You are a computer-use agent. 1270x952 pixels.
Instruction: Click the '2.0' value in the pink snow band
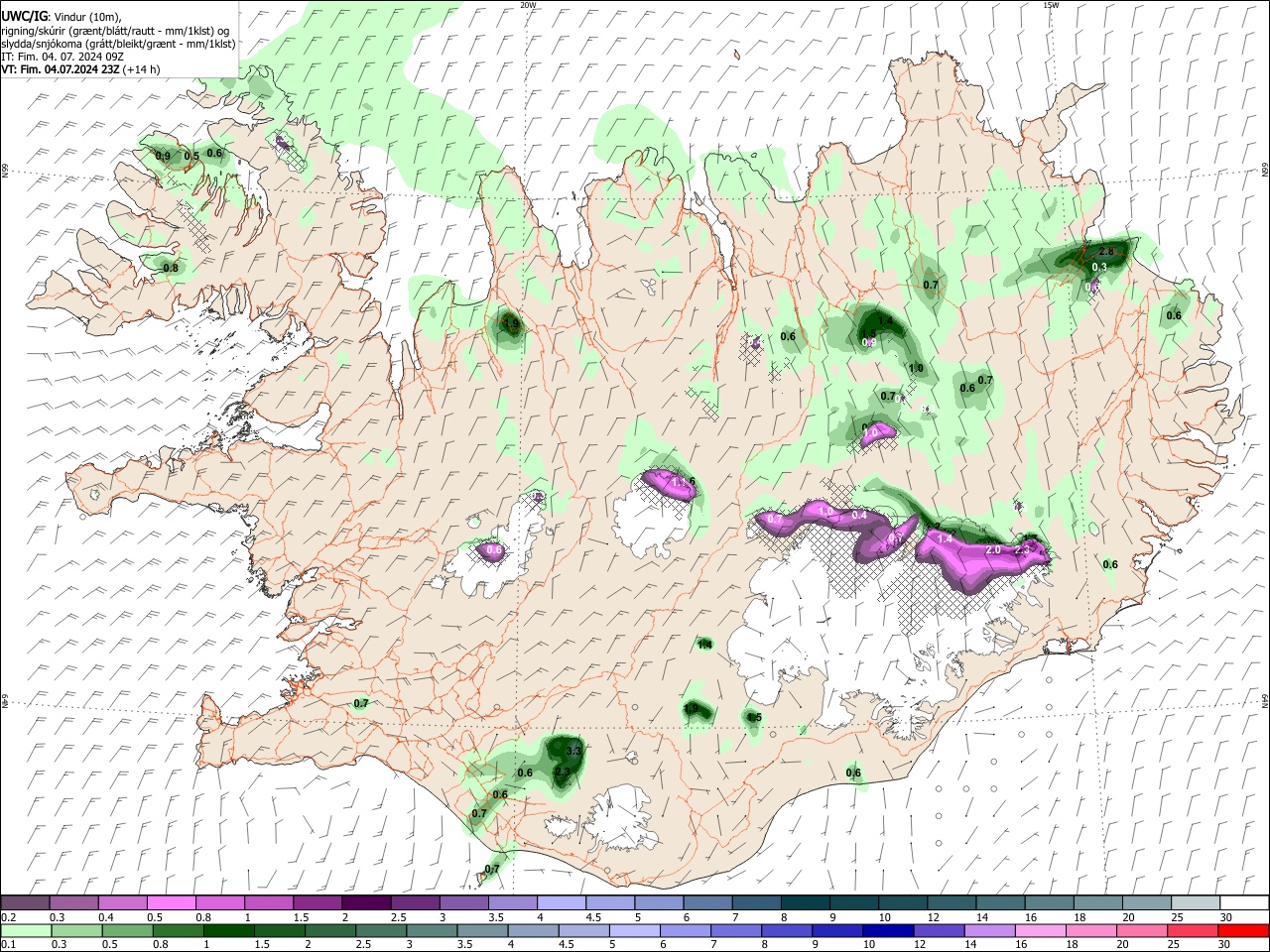coord(992,550)
